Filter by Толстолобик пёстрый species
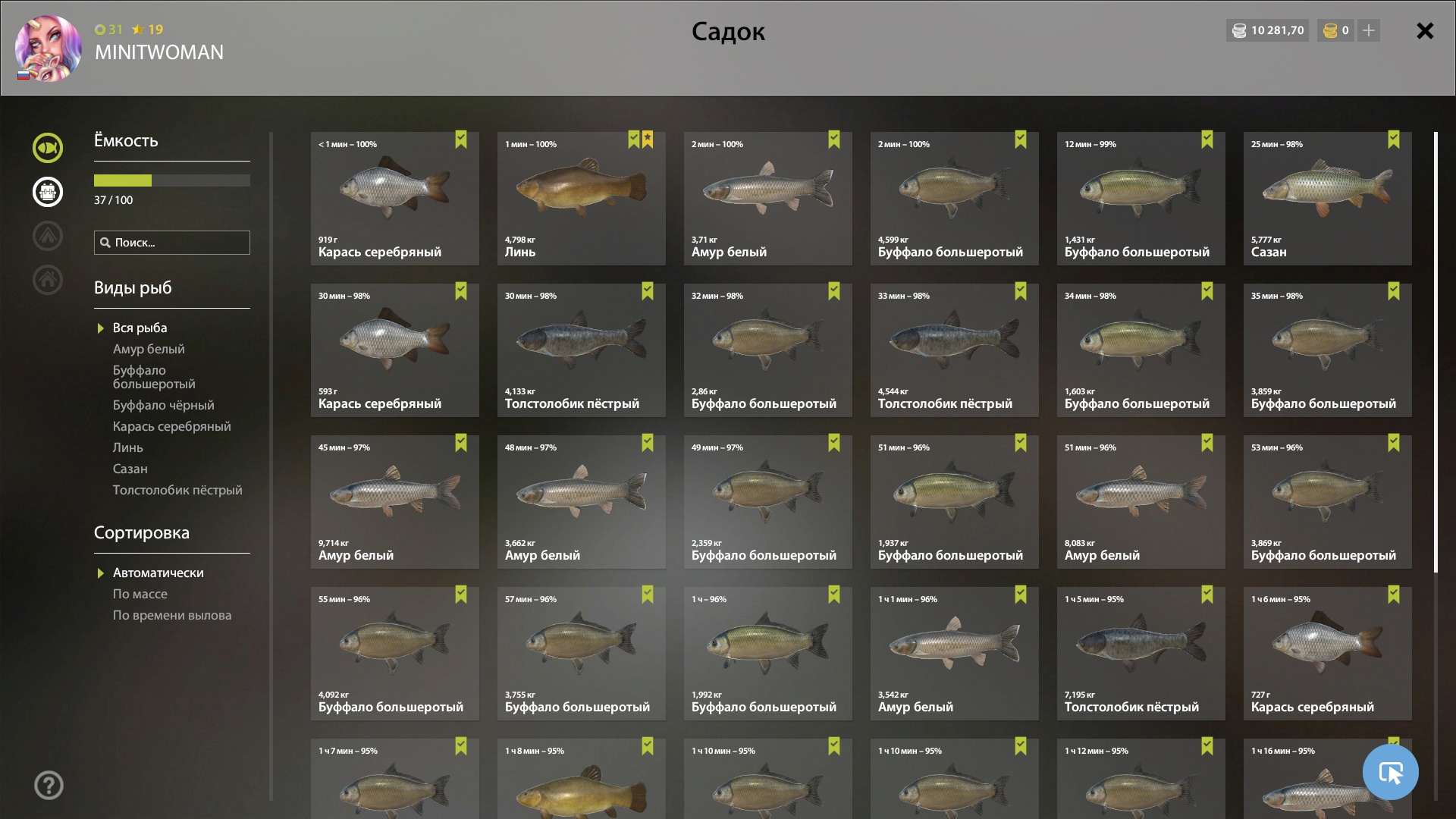The height and width of the screenshot is (819, 1456). (177, 490)
